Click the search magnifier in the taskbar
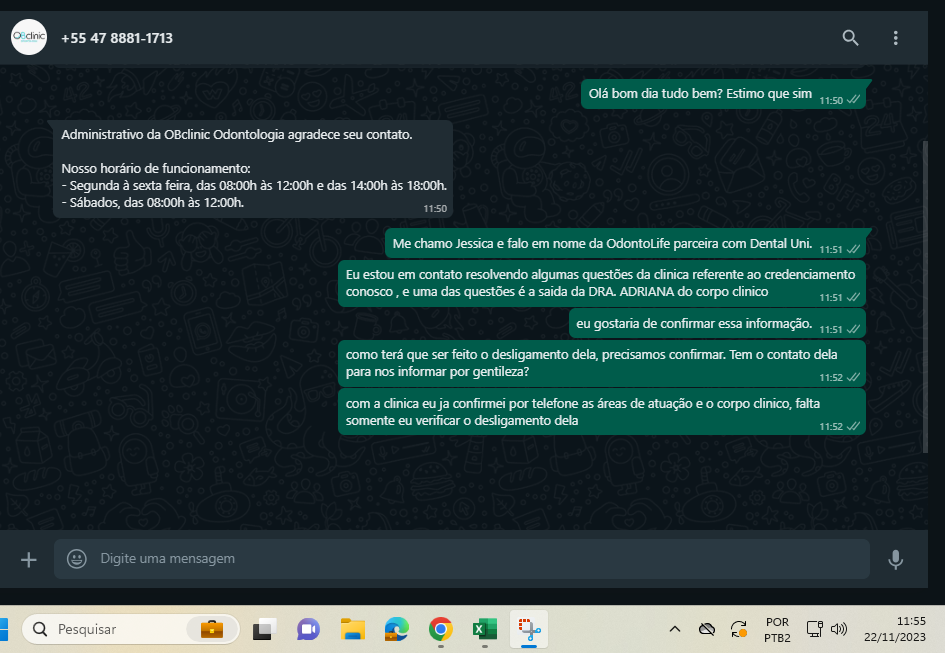The image size is (945, 653). tap(40, 629)
